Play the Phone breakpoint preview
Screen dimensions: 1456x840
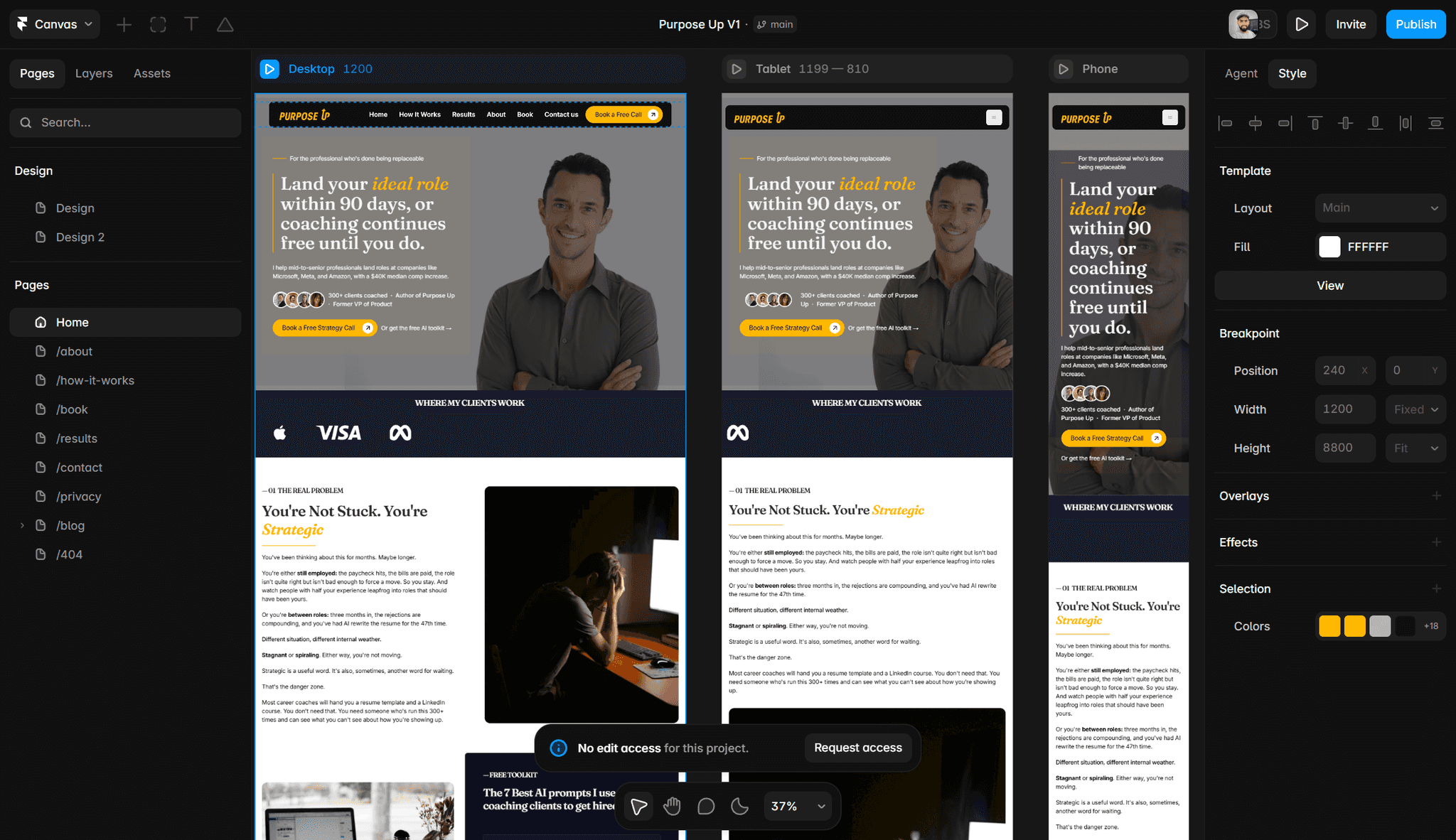click(1064, 69)
